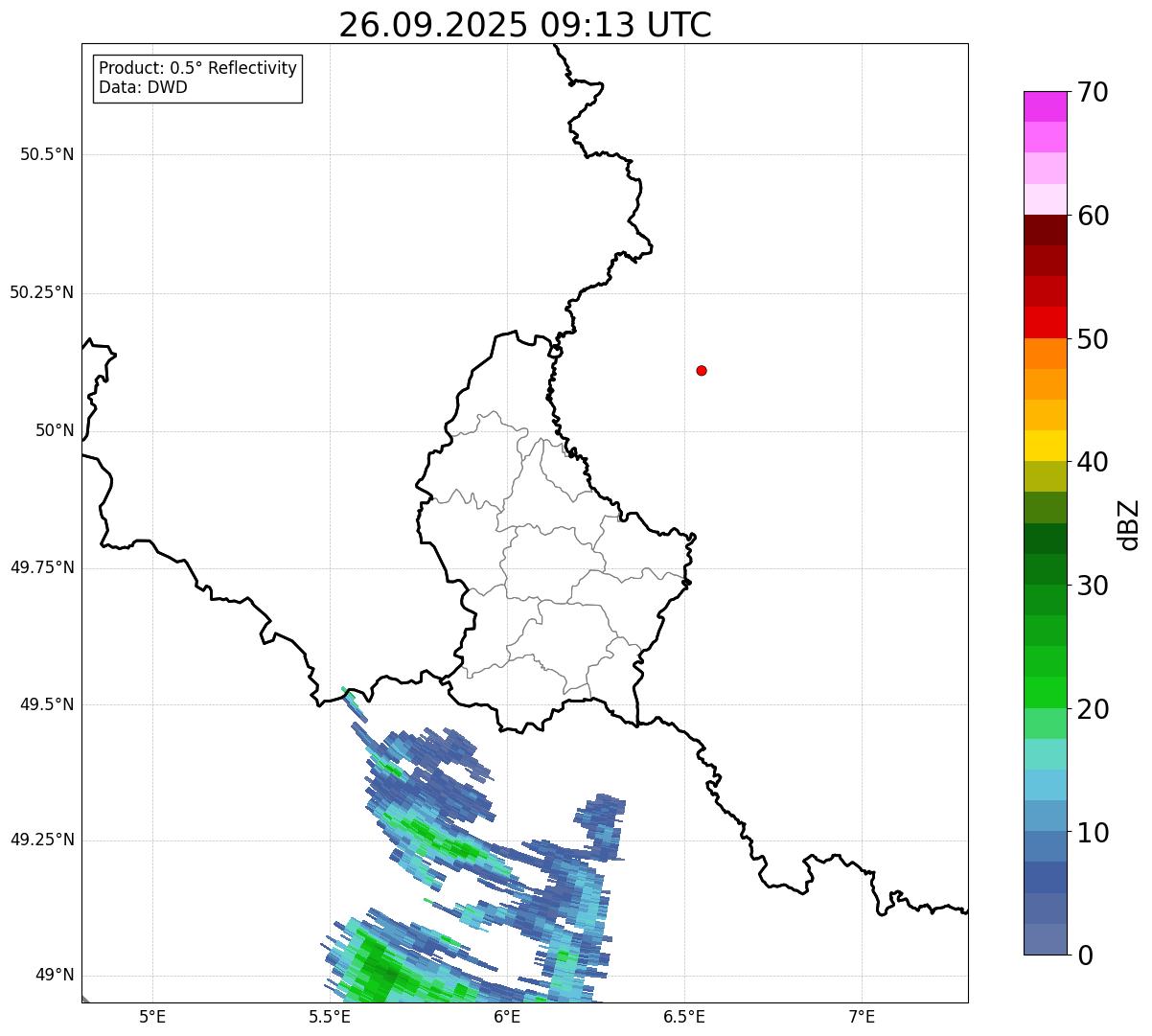Click the plot title 26.09.2025 09:13 UTC
The width and height of the screenshot is (1152, 1036).
click(525, 25)
